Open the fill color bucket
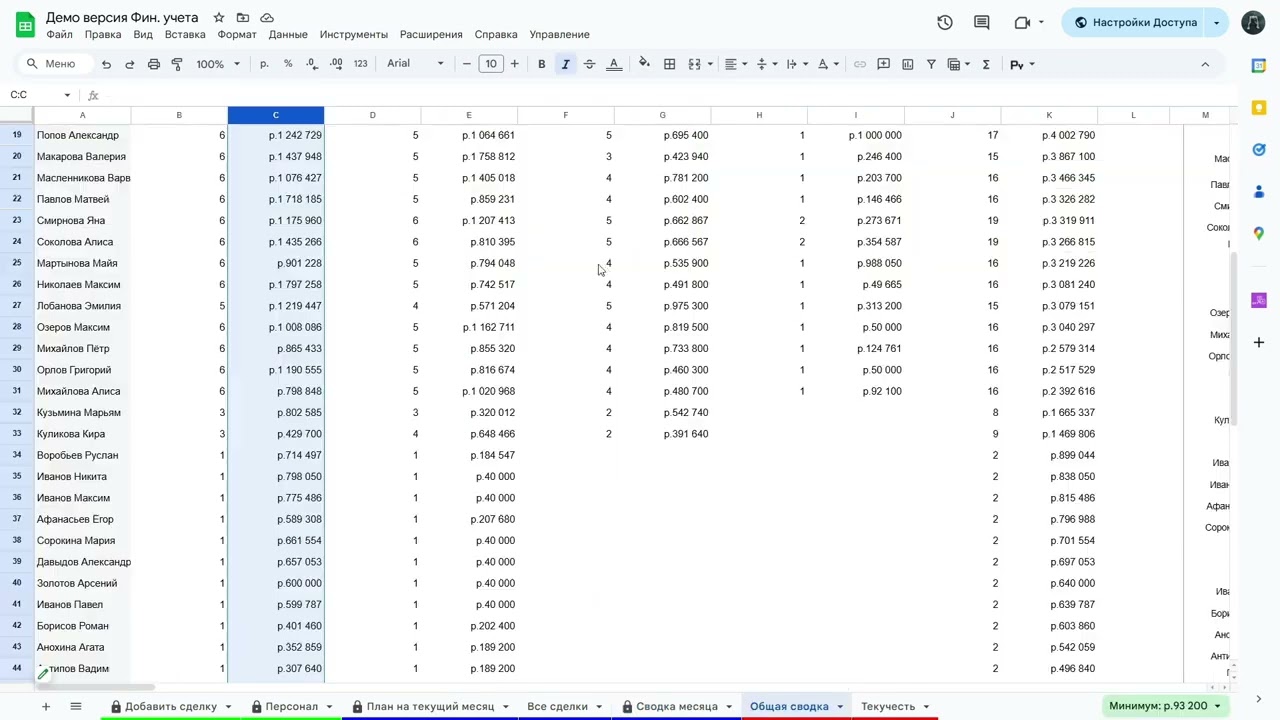 pos(644,64)
